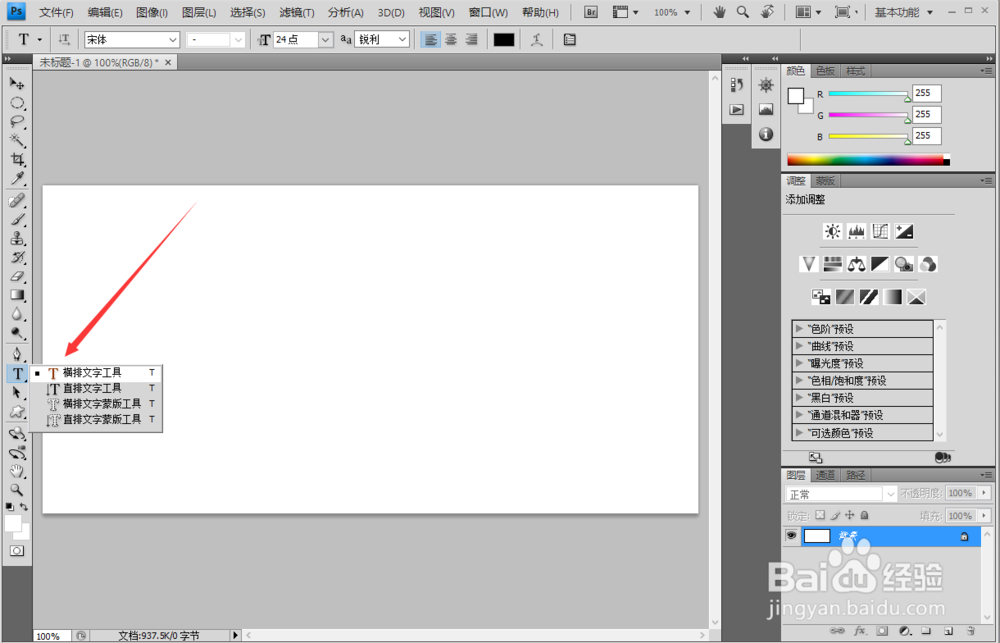Select the Eyedropper tool
The height and width of the screenshot is (643, 1000).
17,178
